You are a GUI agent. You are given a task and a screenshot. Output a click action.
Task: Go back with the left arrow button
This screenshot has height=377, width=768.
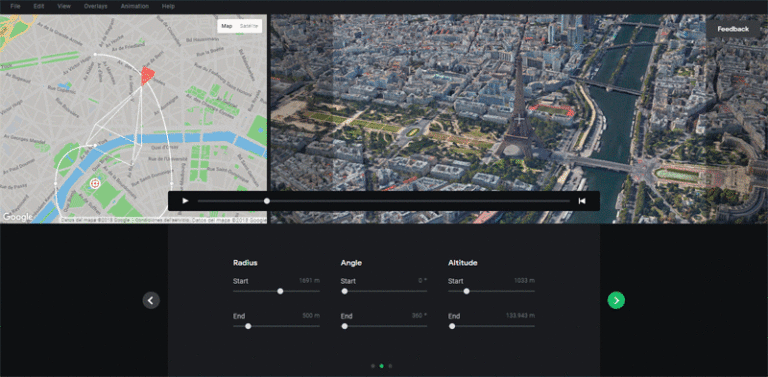151,300
